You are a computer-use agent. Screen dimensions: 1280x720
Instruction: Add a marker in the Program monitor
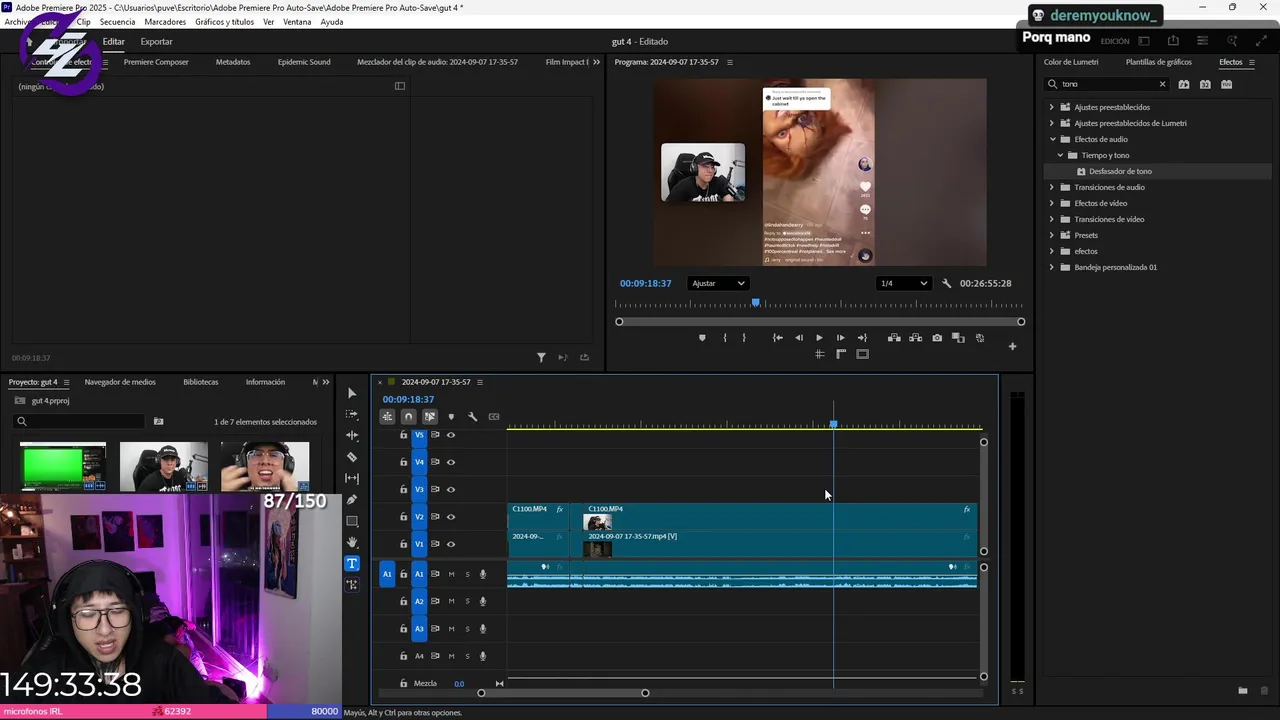coord(702,338)
